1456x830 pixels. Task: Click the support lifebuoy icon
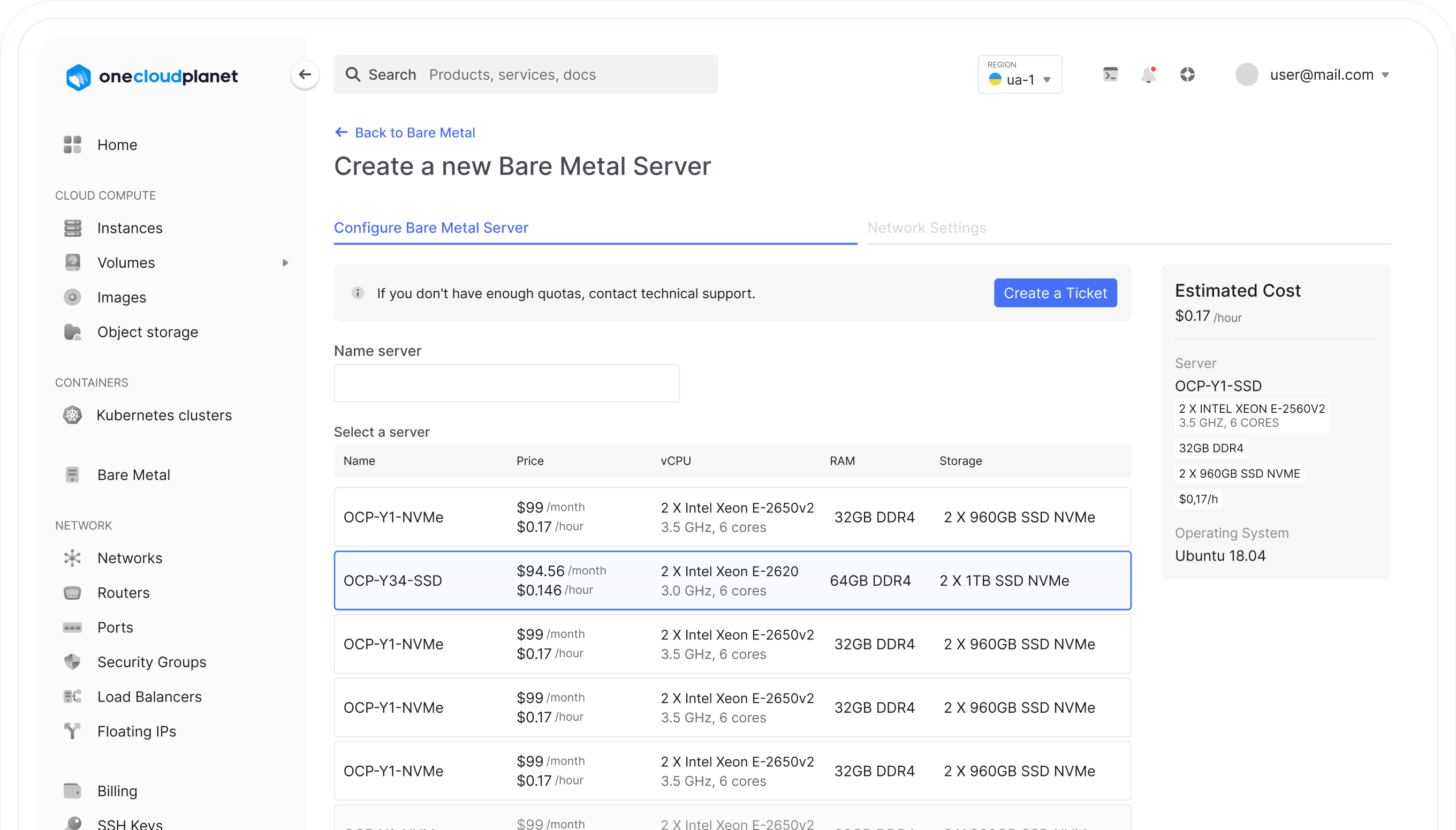pyautogui.click(x=1187, y=74)
